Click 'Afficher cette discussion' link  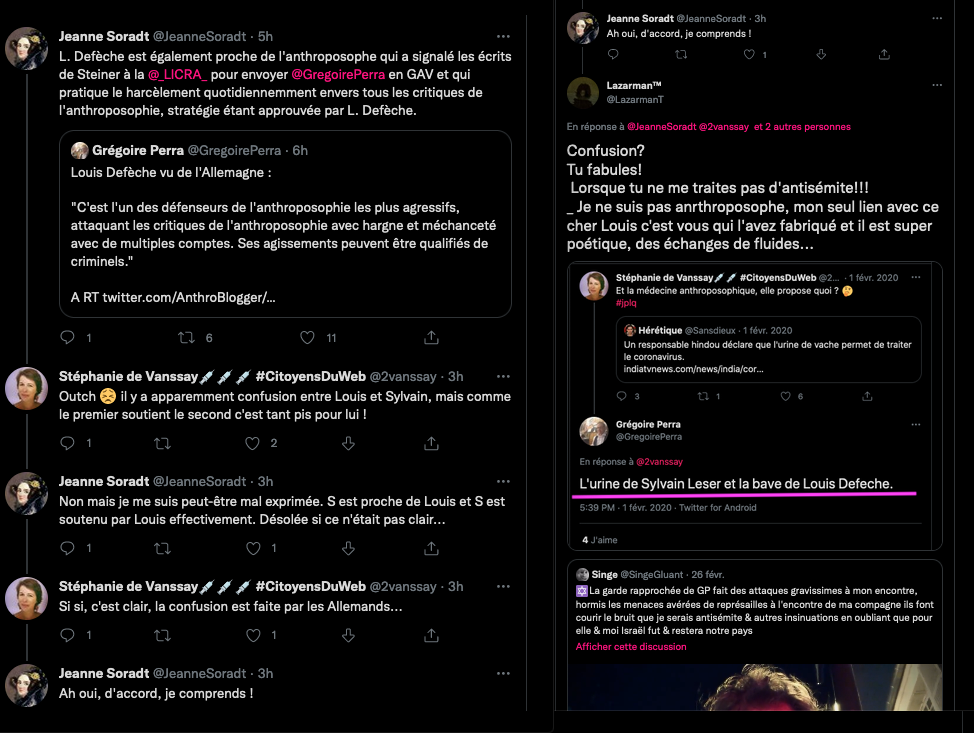(630, 647)
